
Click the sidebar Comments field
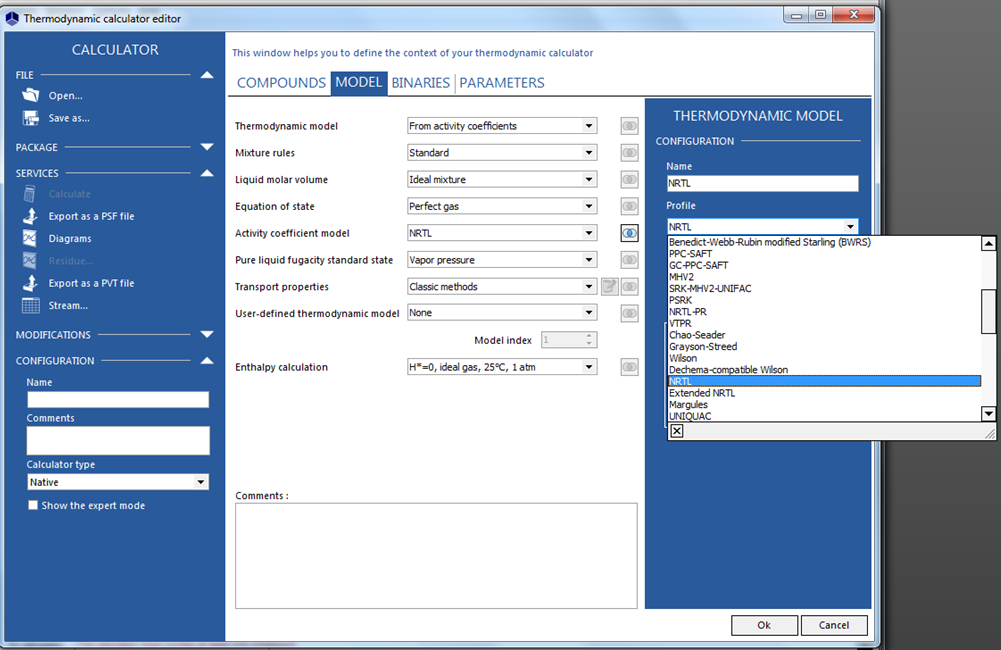coord(118,441)
